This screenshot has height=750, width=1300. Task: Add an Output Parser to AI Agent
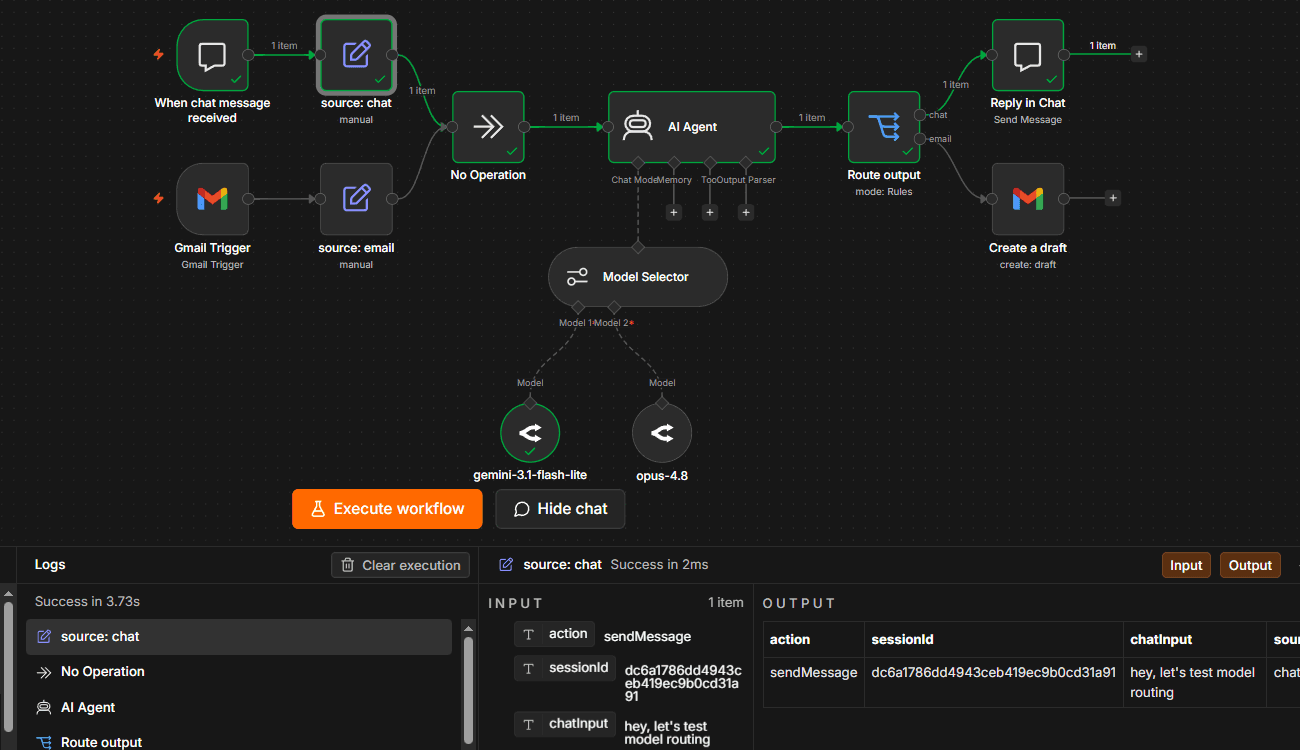click(746, 212)
